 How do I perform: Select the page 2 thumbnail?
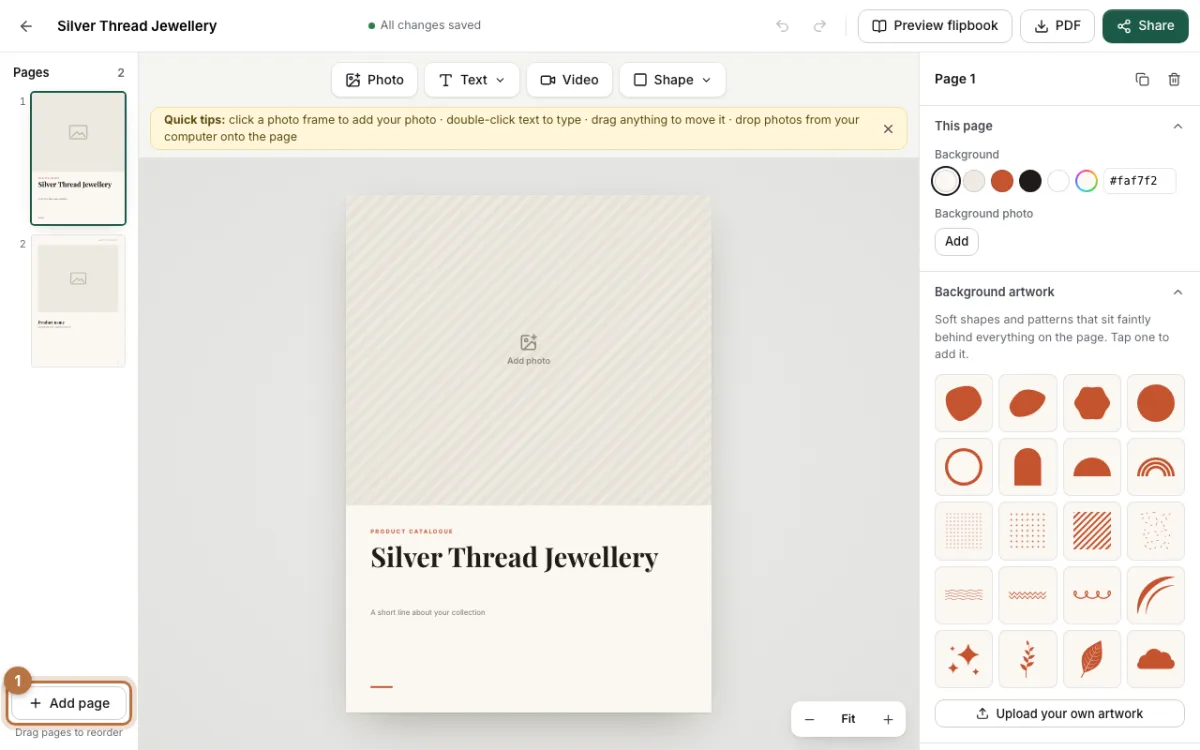point(78,301)
